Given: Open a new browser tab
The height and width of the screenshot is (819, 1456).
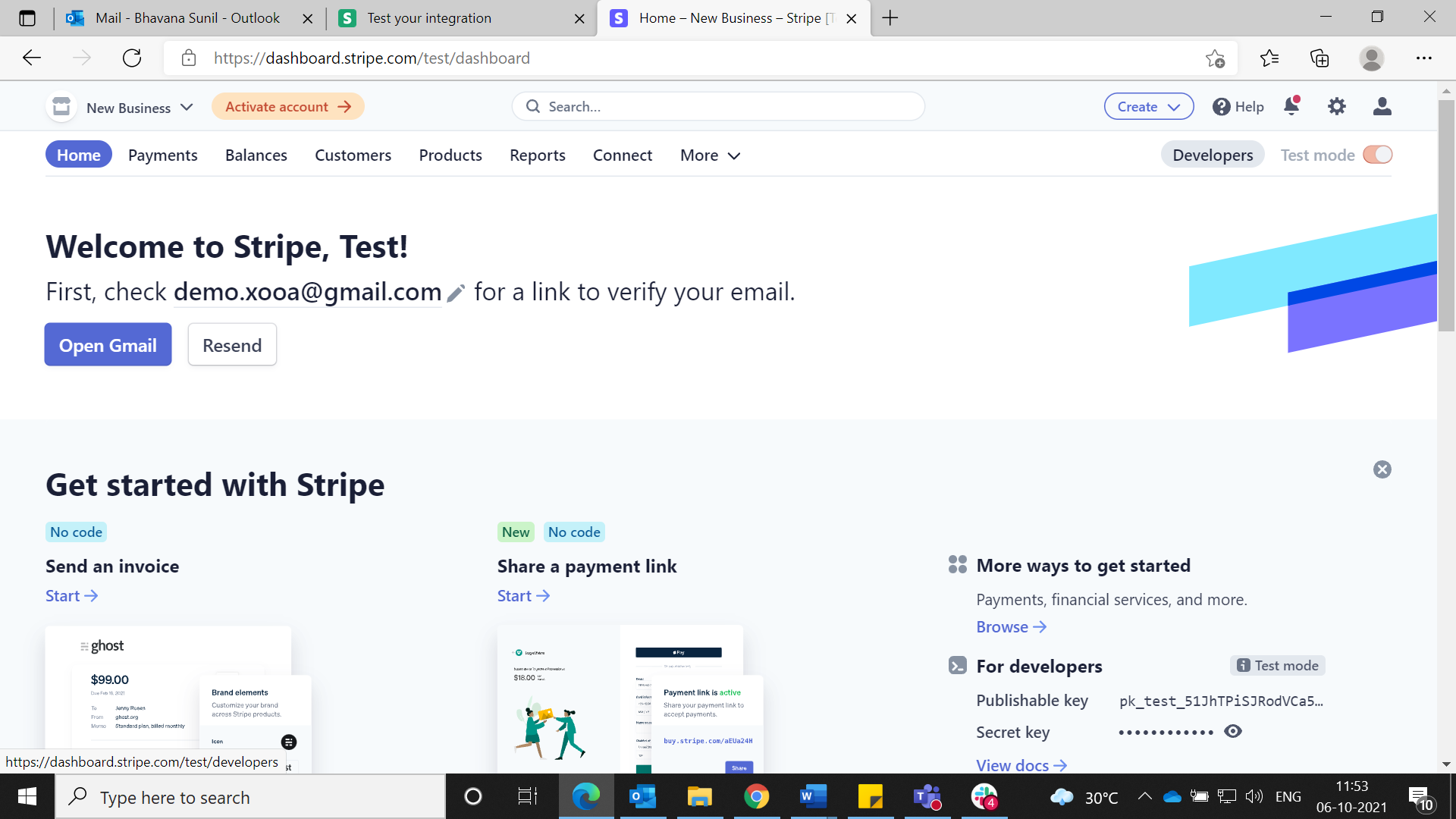Looking at the screenshot, I should pyautogui.click(x=890, y=18).
